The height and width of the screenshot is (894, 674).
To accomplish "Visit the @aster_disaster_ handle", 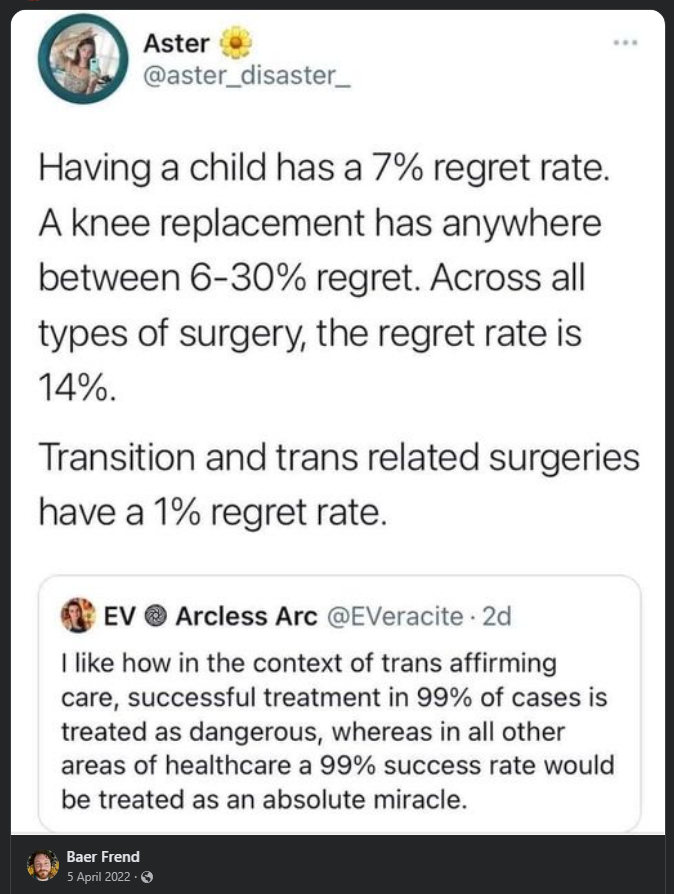I will tap(246, 76).
